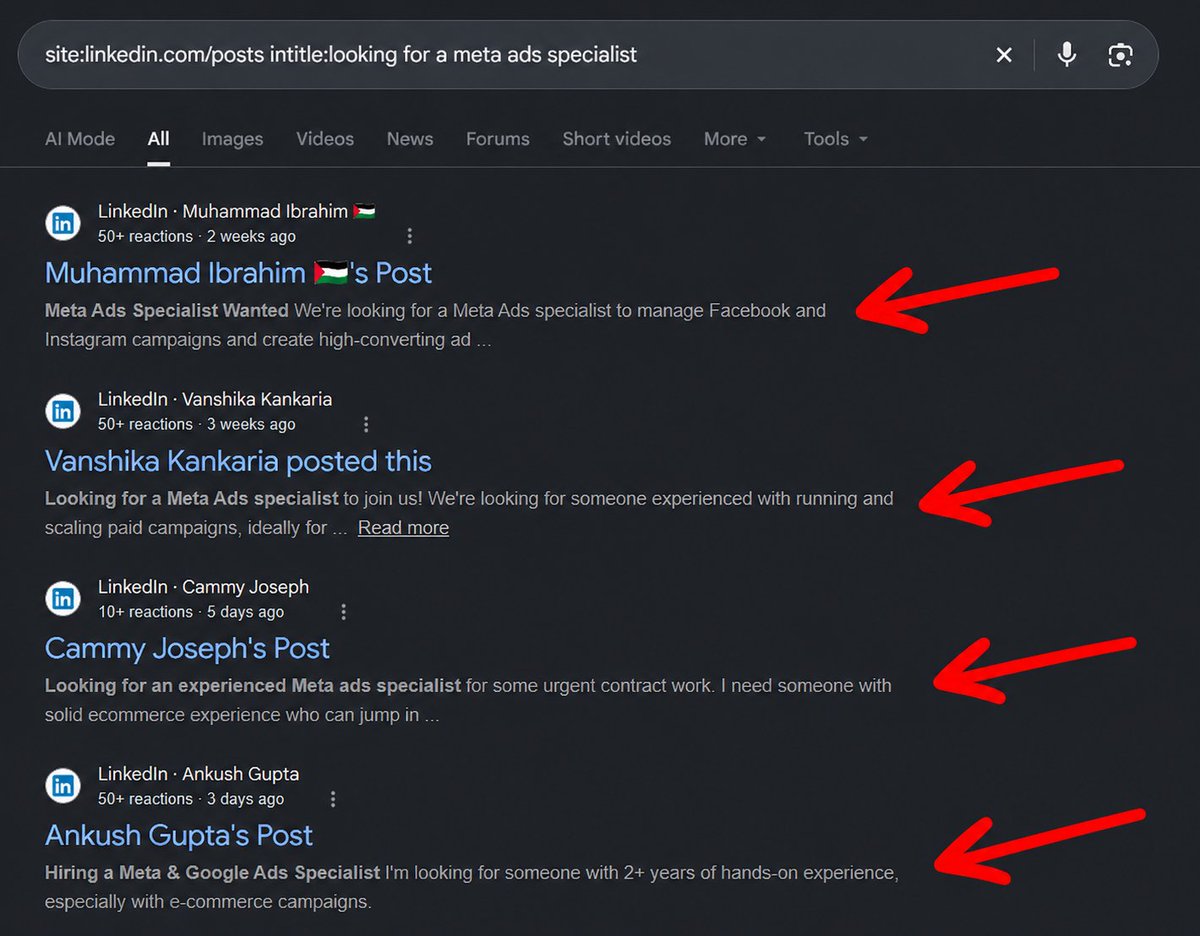This screenshot has width=1200, height=936.
Task: Click the '50+ reactions · 3 days ago' text
Action: (x=191, y=799)
